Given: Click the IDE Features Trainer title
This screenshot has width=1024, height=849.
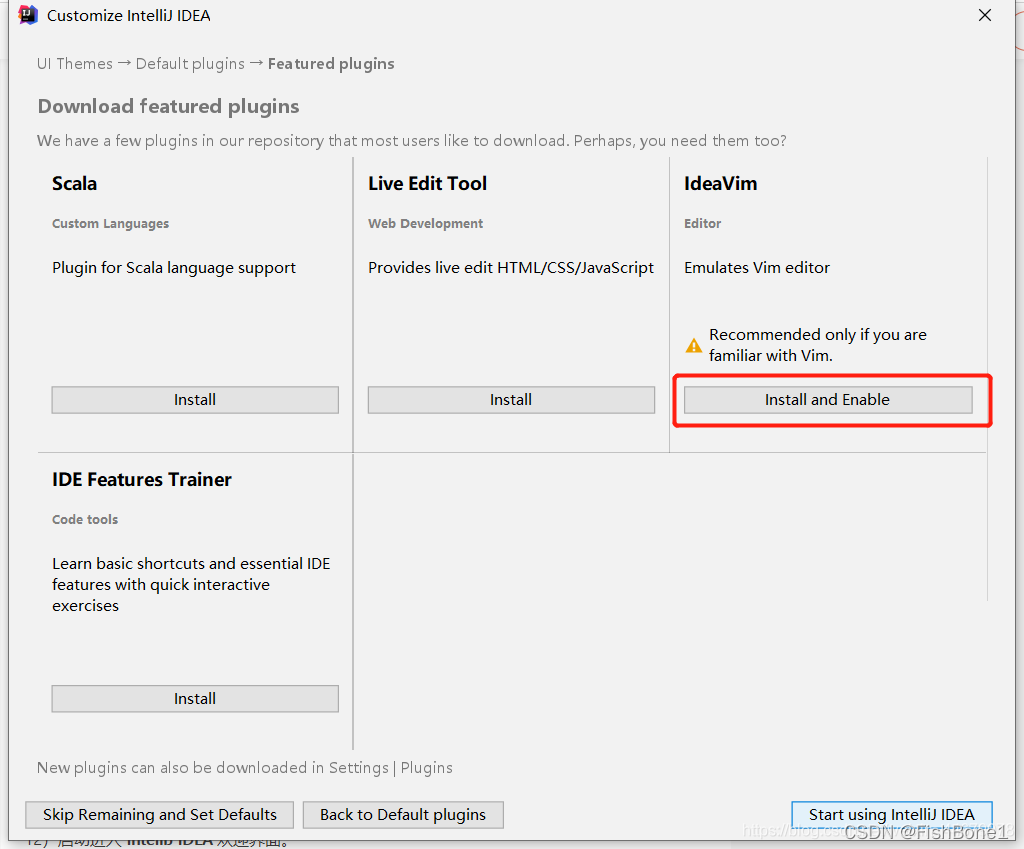Looking at the screenshot, I should click(x=142, y=479).
